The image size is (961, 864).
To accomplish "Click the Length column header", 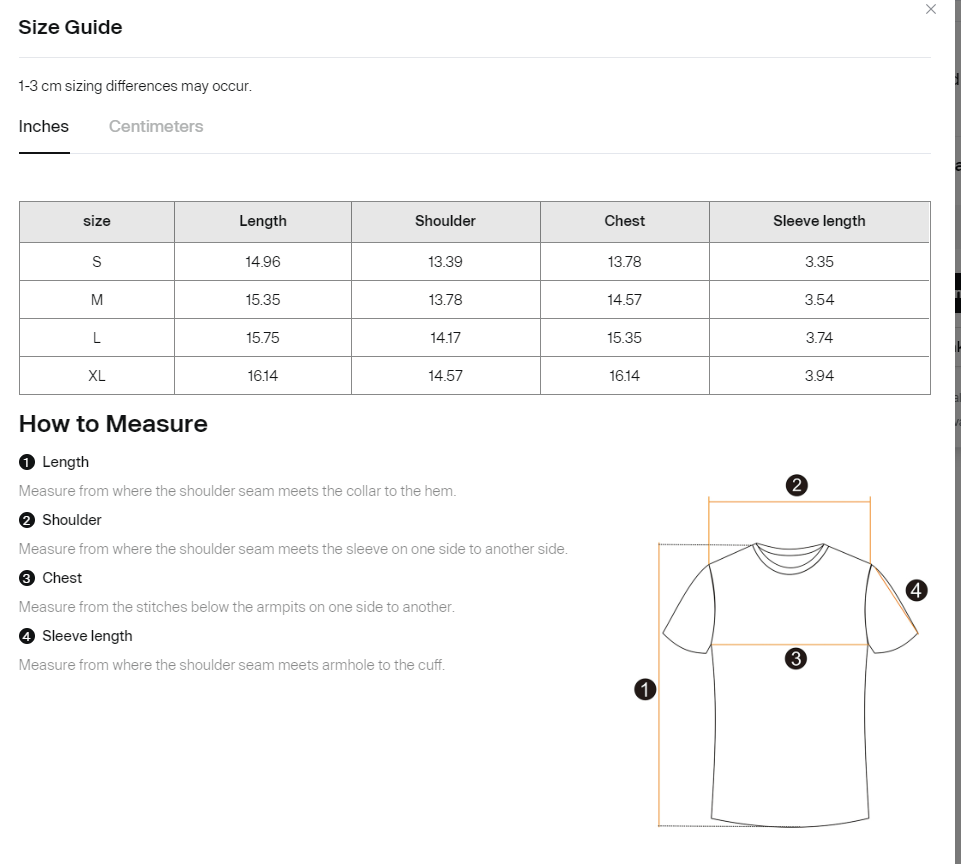I will coord(263,221).
